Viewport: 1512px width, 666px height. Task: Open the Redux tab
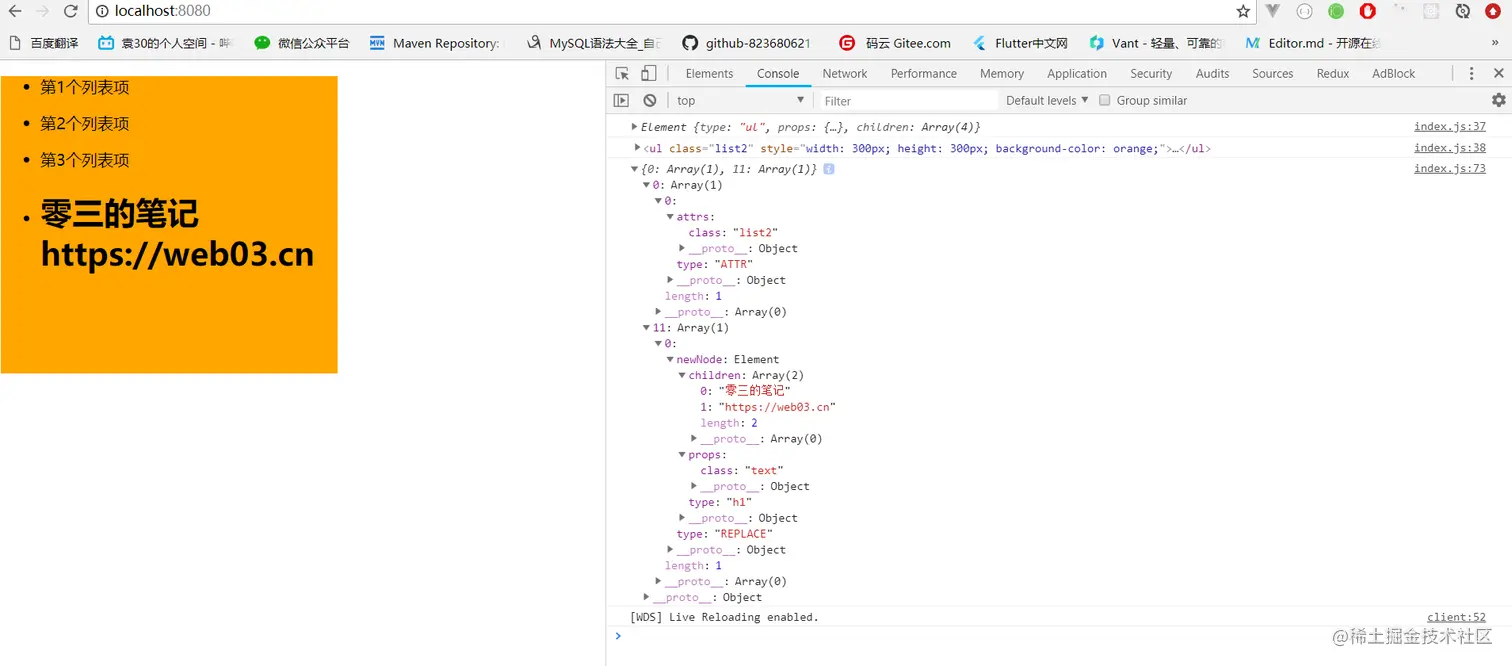tap(1333, 73)
